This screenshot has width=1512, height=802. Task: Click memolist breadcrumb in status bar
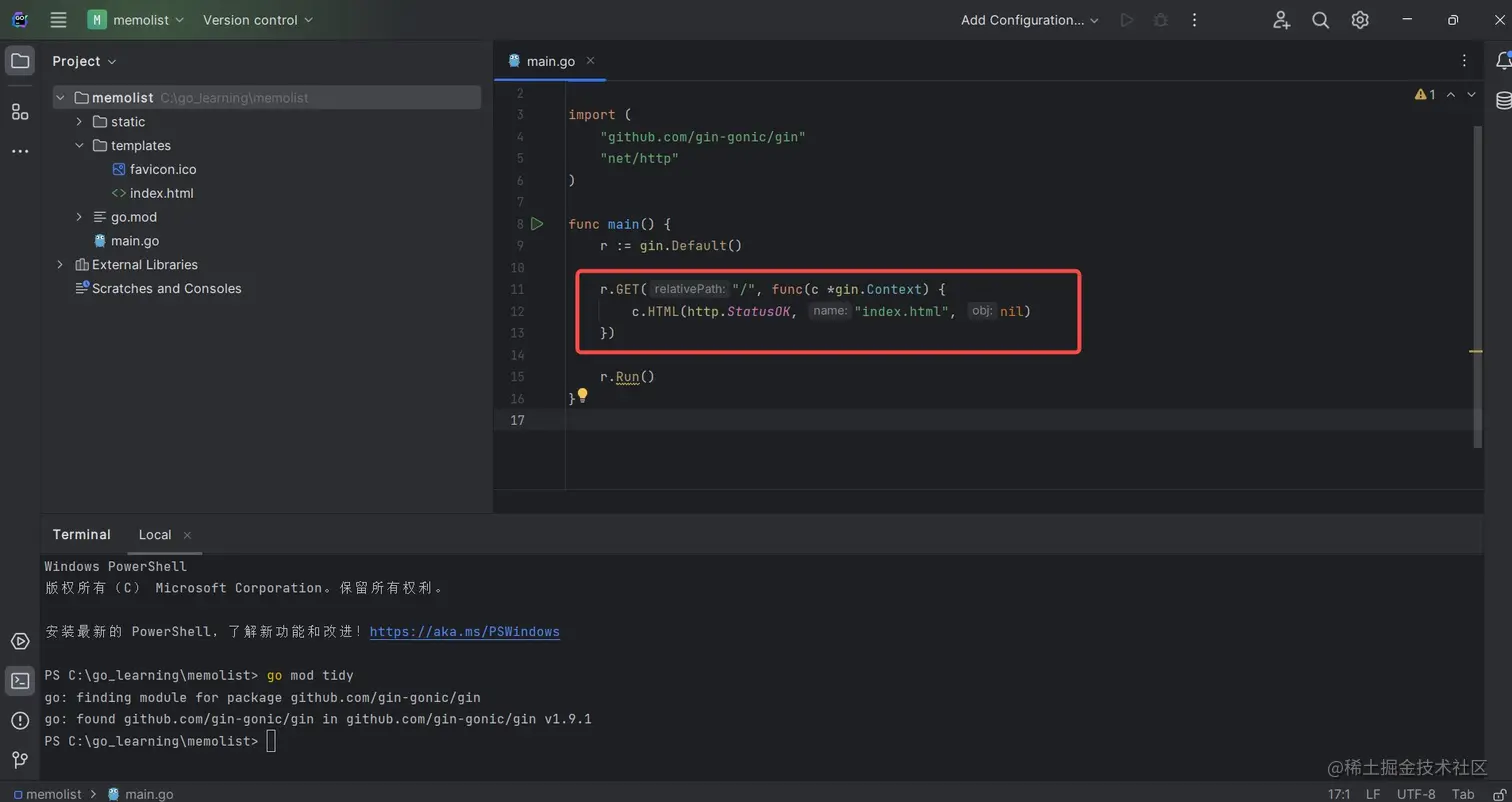coord(47,794)
